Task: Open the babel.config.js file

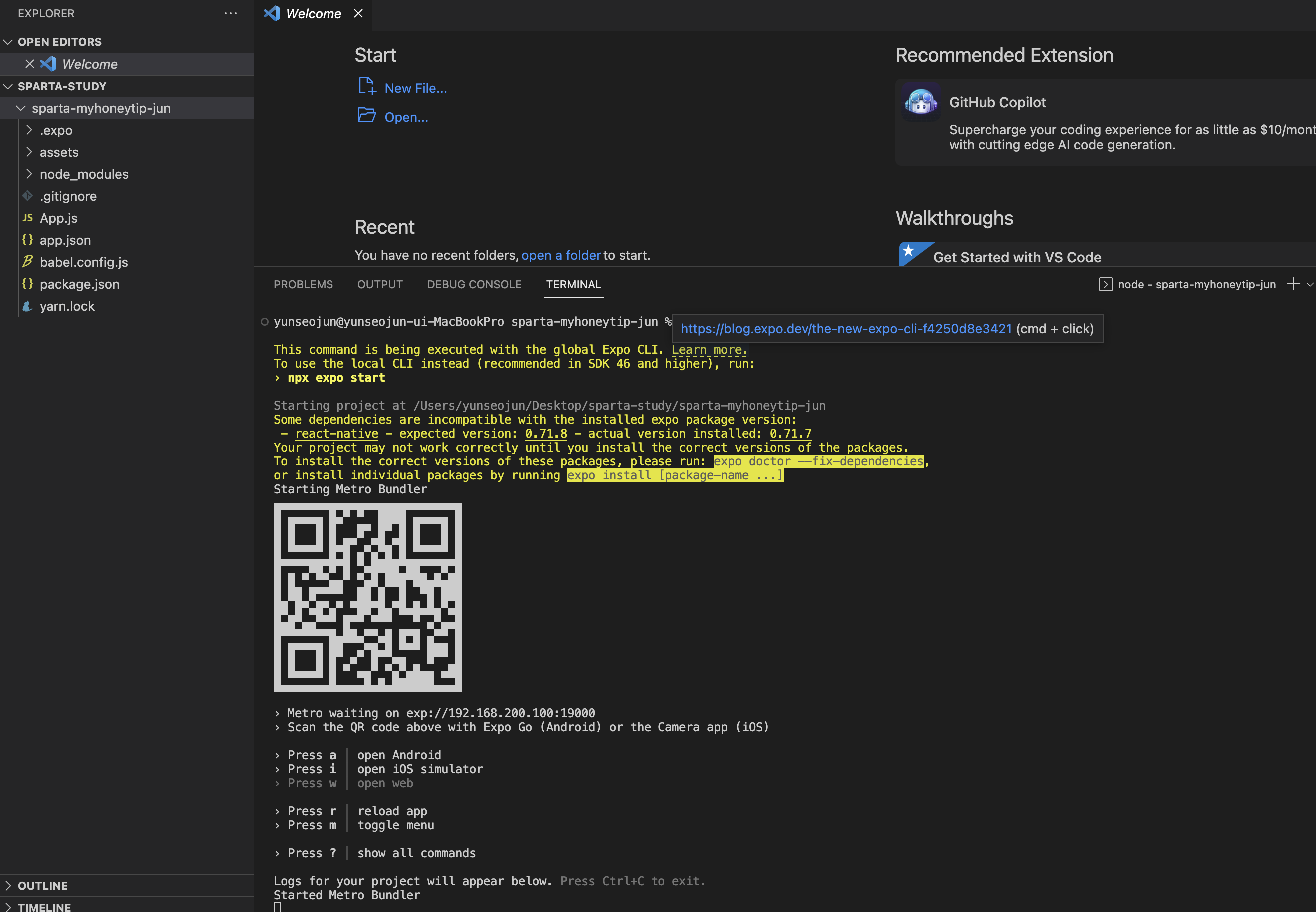Action: tap(84, 262)
